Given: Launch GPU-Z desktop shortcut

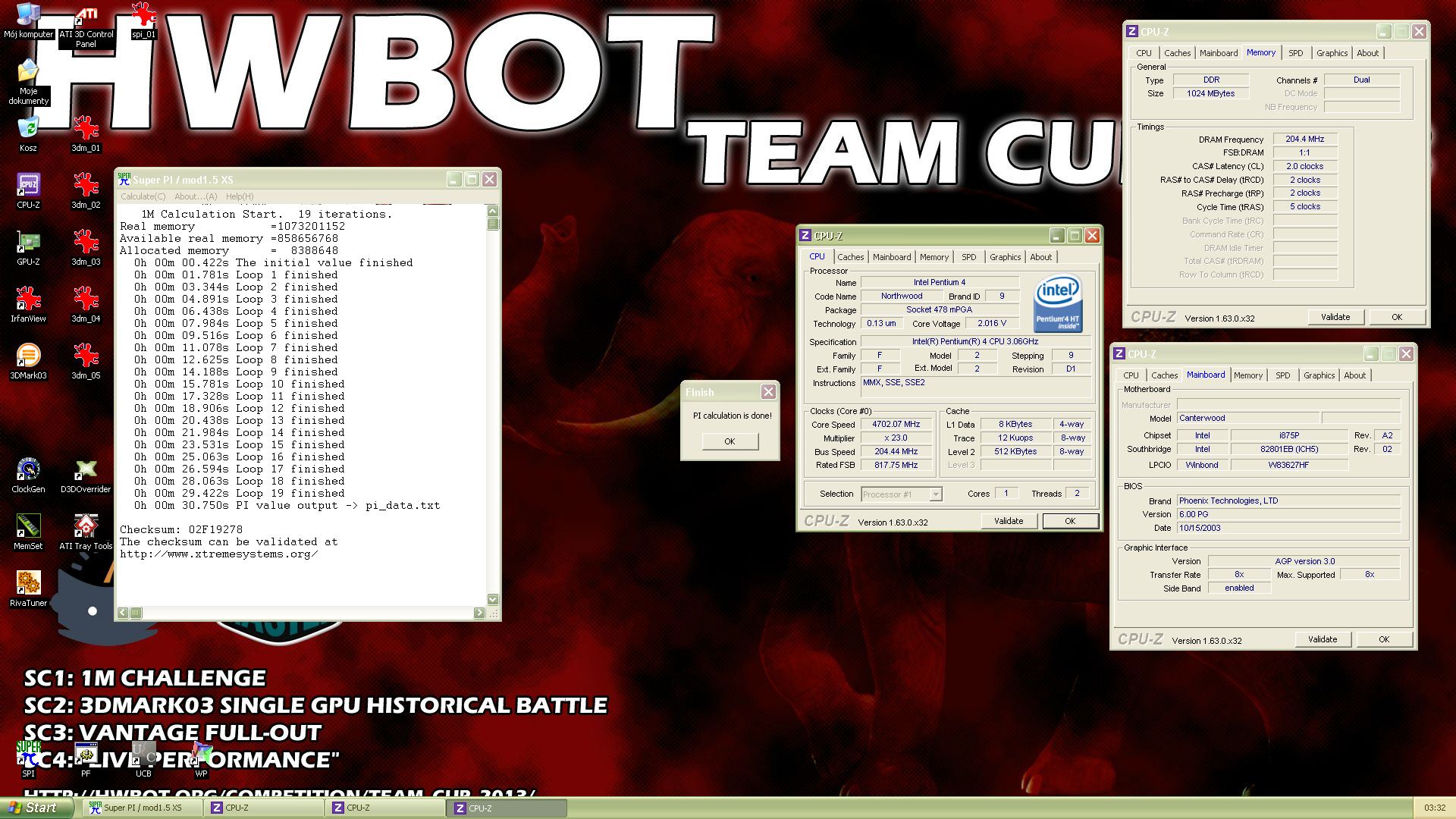Looking at the screenshot, I should [28, 248].
